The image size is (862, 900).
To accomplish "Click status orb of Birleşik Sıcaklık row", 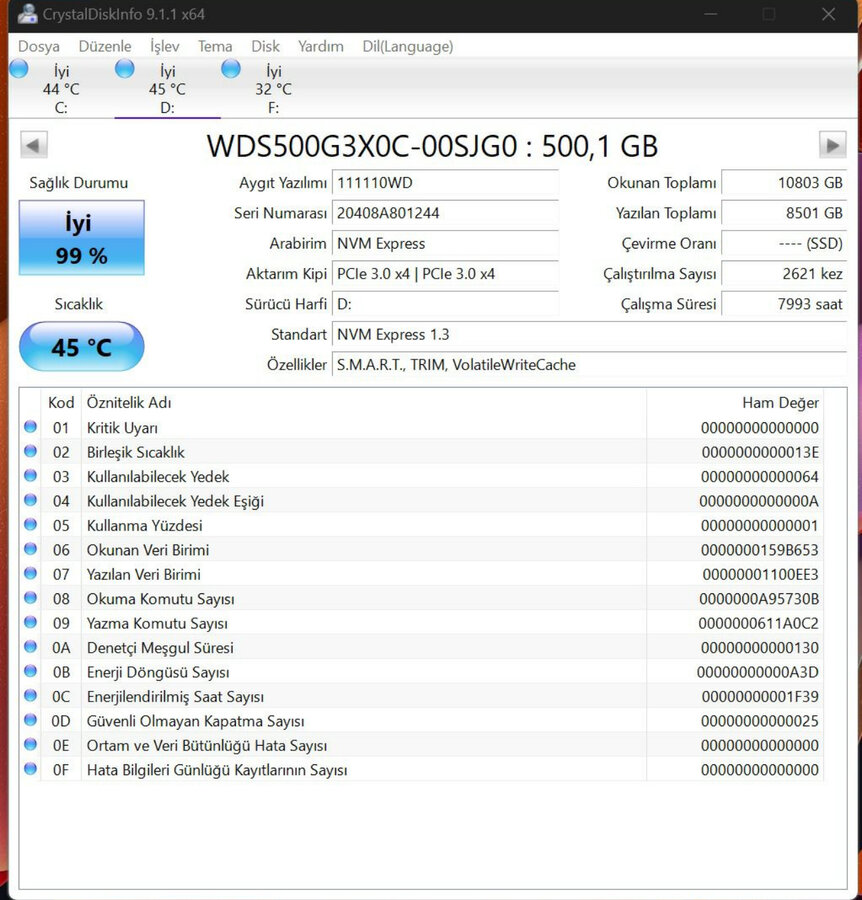I will (30, 451).
